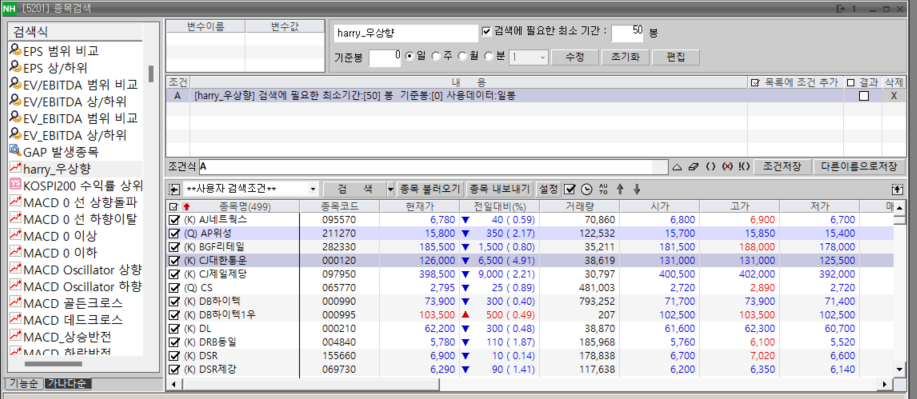Open the 사용자 검색조건 dropdown
The height and width of the screenshot is (399, 917).
pyautogui.click(x=313, y=190)
